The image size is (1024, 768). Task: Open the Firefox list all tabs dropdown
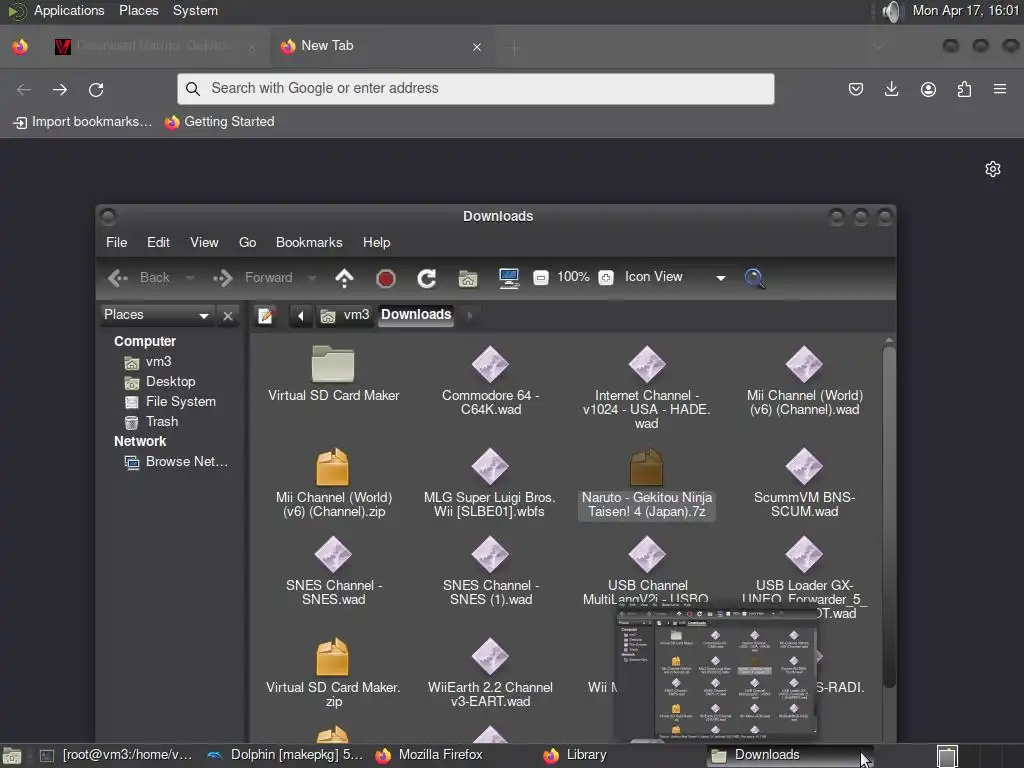tap(878, 46)
